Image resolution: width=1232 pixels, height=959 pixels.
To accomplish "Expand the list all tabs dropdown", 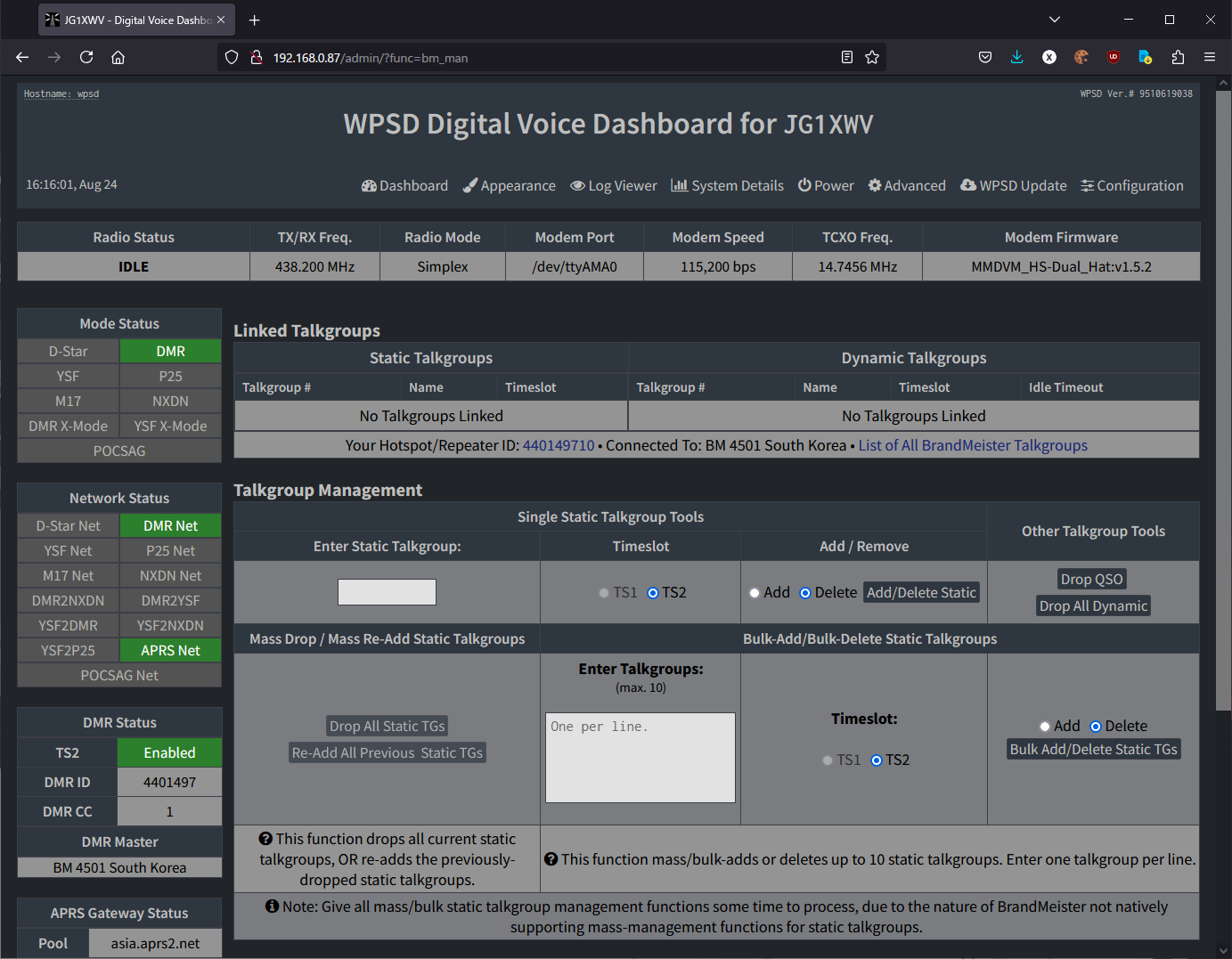I will coord(1055,20).
